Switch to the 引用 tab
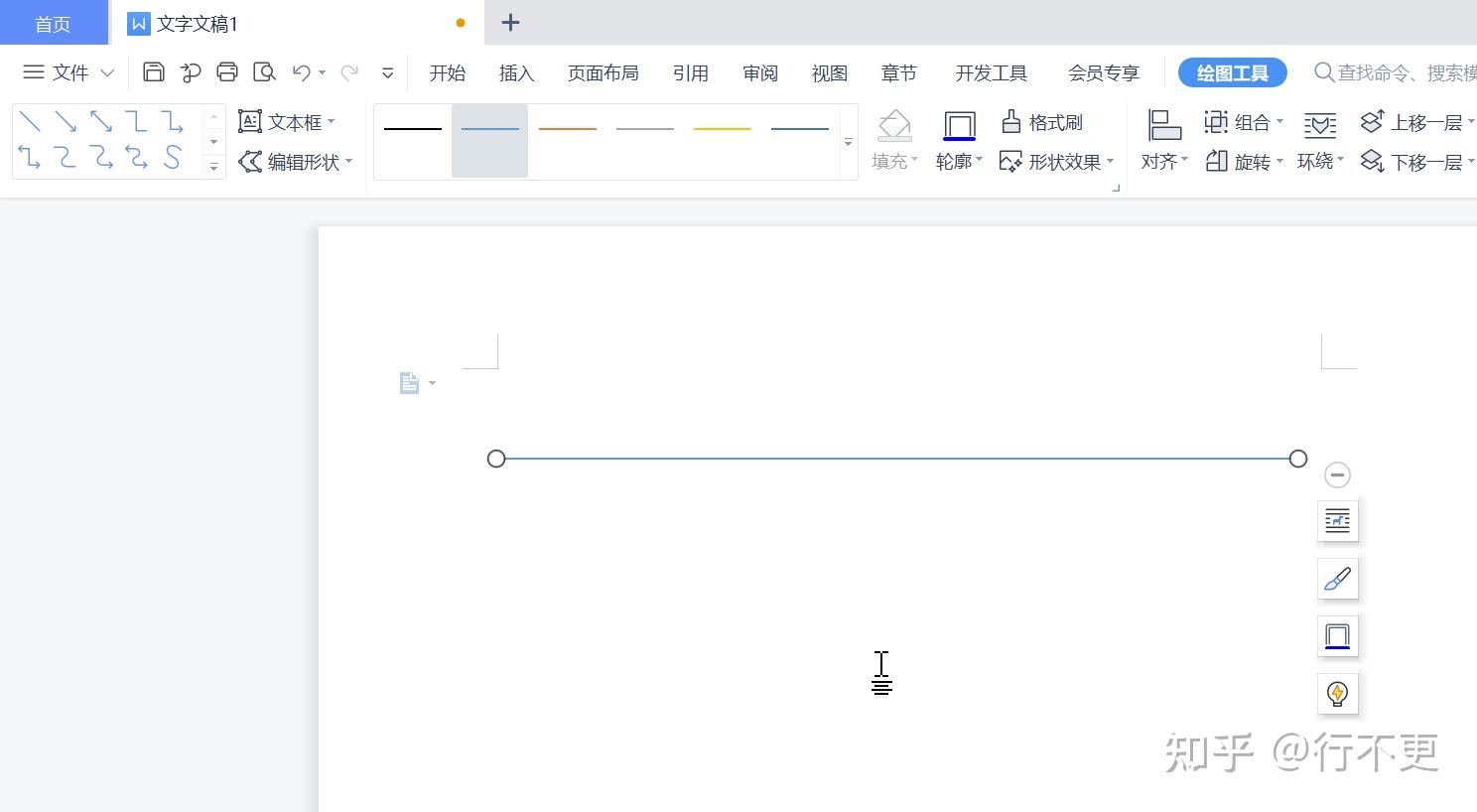Screen dimensions: 1477x812 point(690,72)
